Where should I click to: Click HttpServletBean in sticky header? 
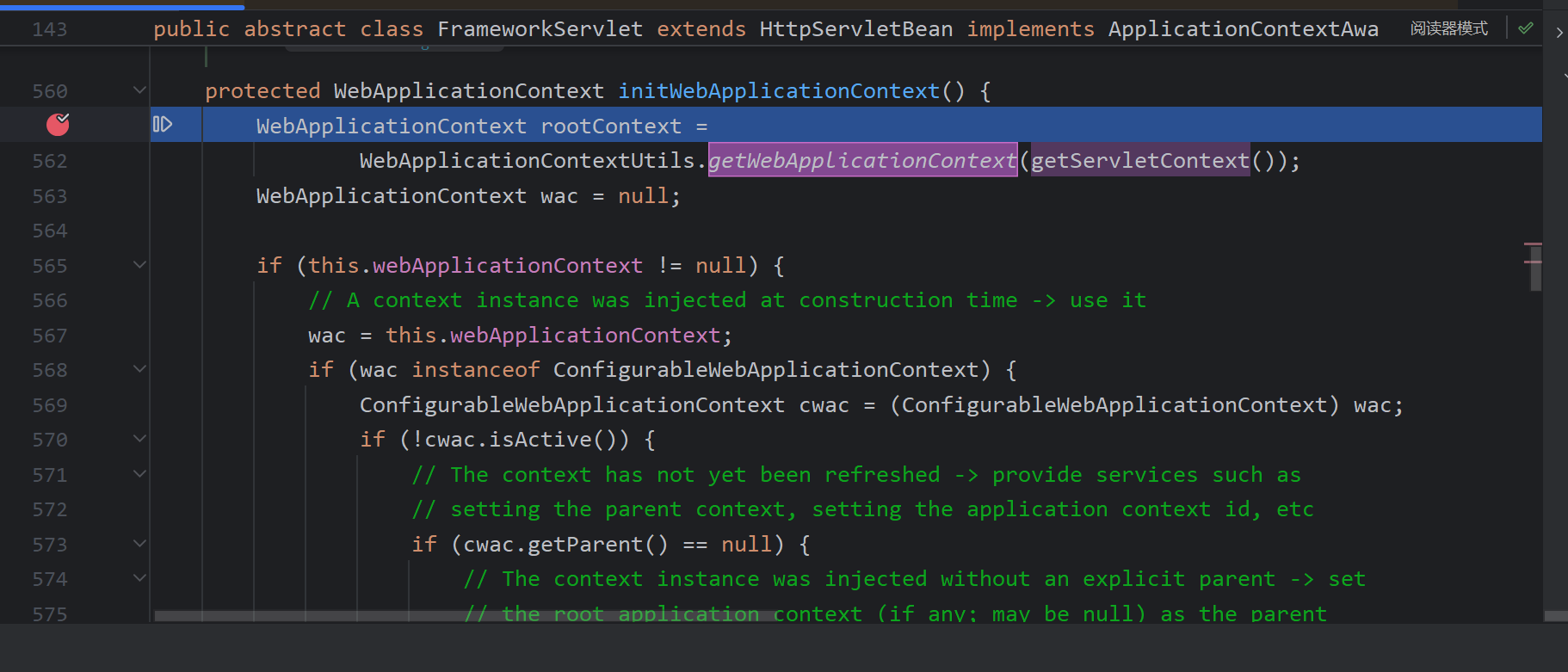856,29
